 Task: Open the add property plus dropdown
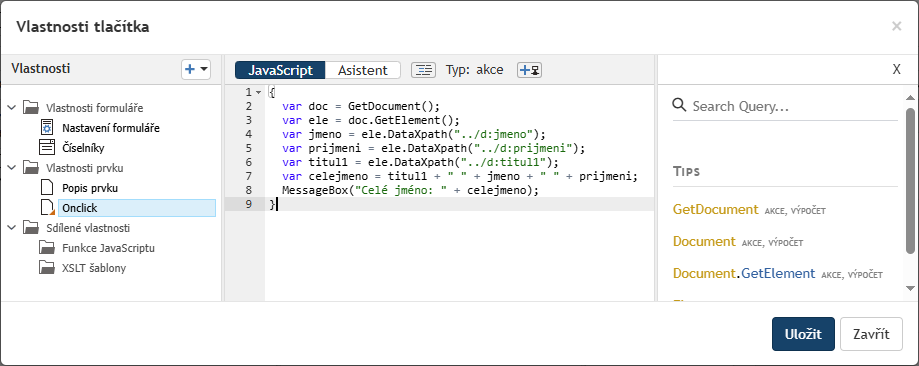click(x=196, y=69)
